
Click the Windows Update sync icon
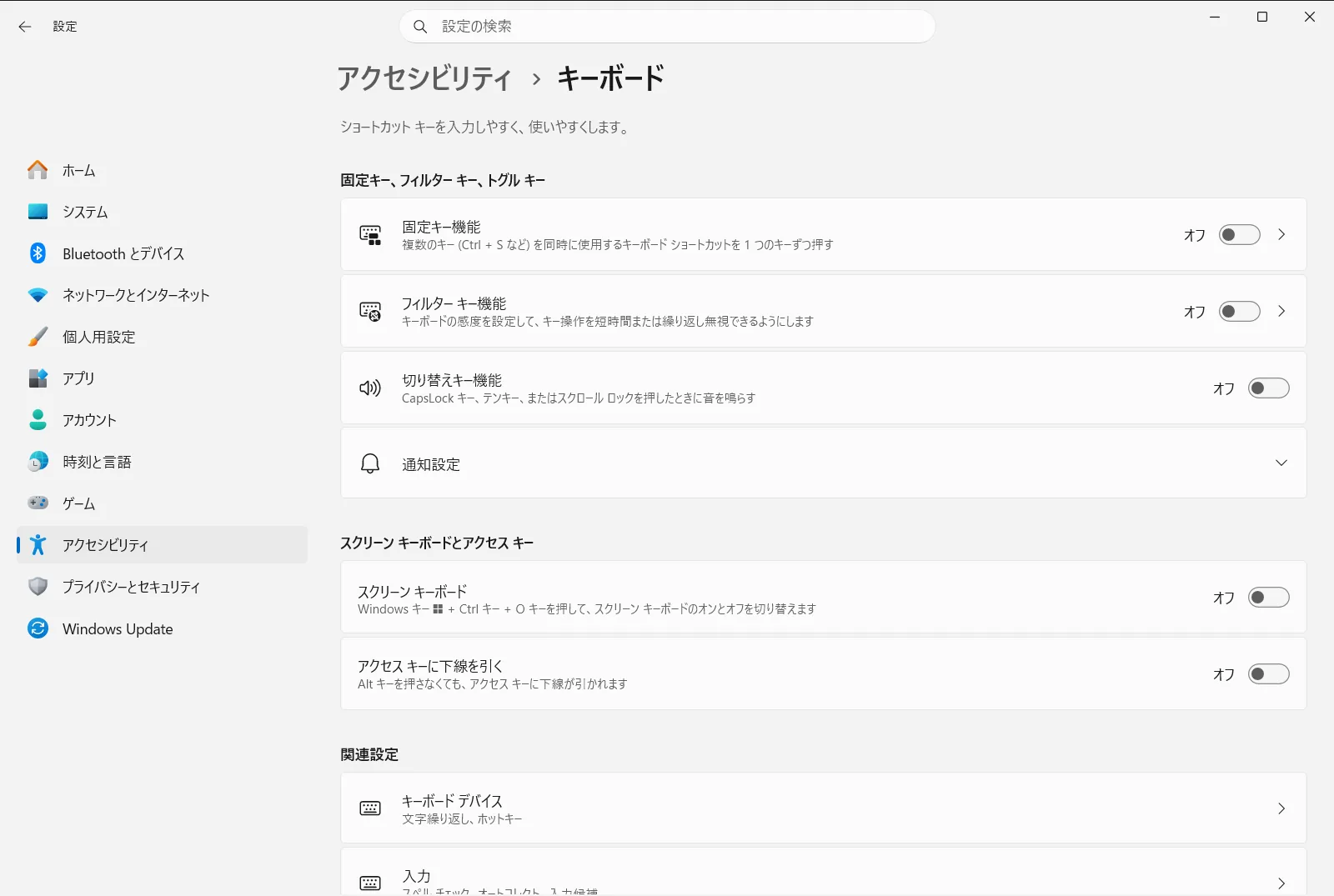[38, 628]
